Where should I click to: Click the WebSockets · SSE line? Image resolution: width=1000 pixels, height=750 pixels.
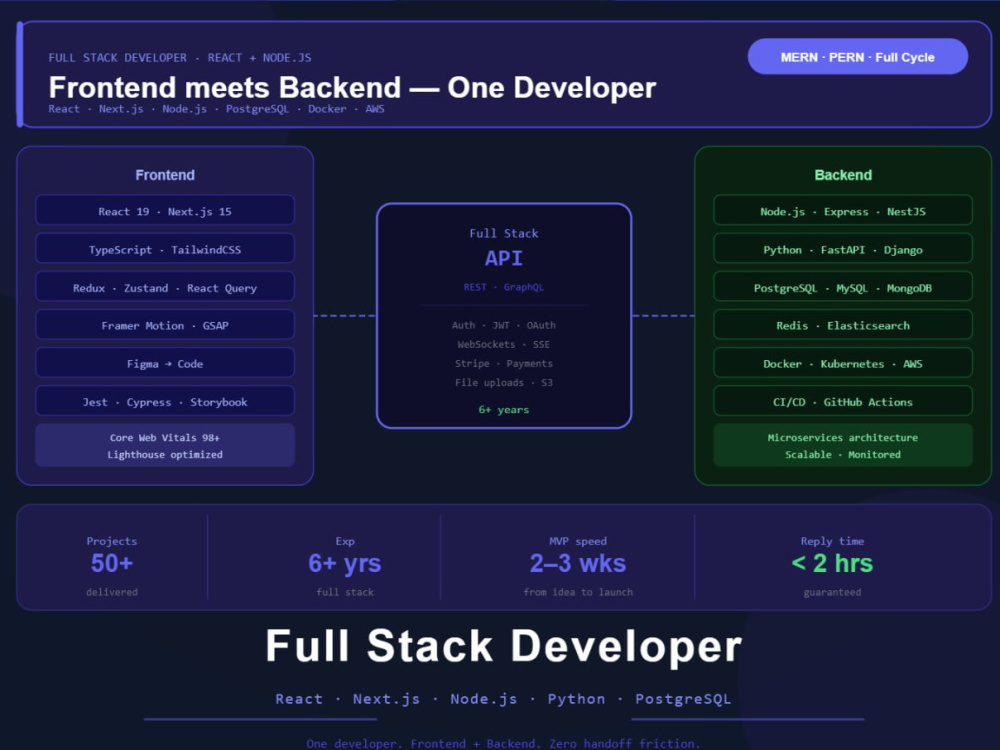click(x=504, y=344)
